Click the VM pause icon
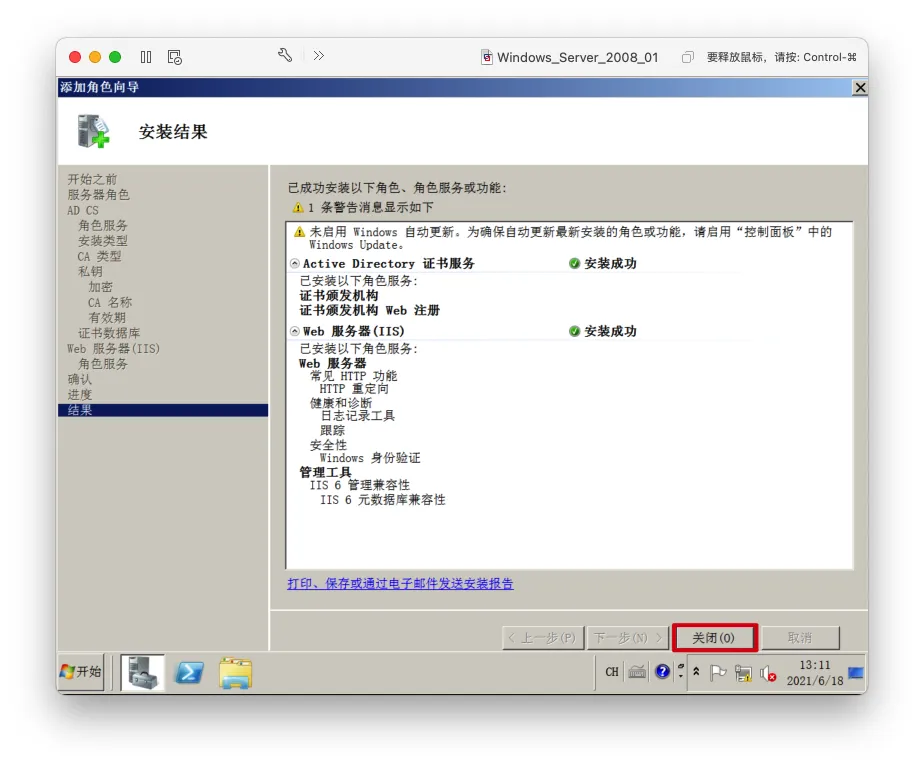This screenshot has height=769, width=924. click(x=146, y=57)
